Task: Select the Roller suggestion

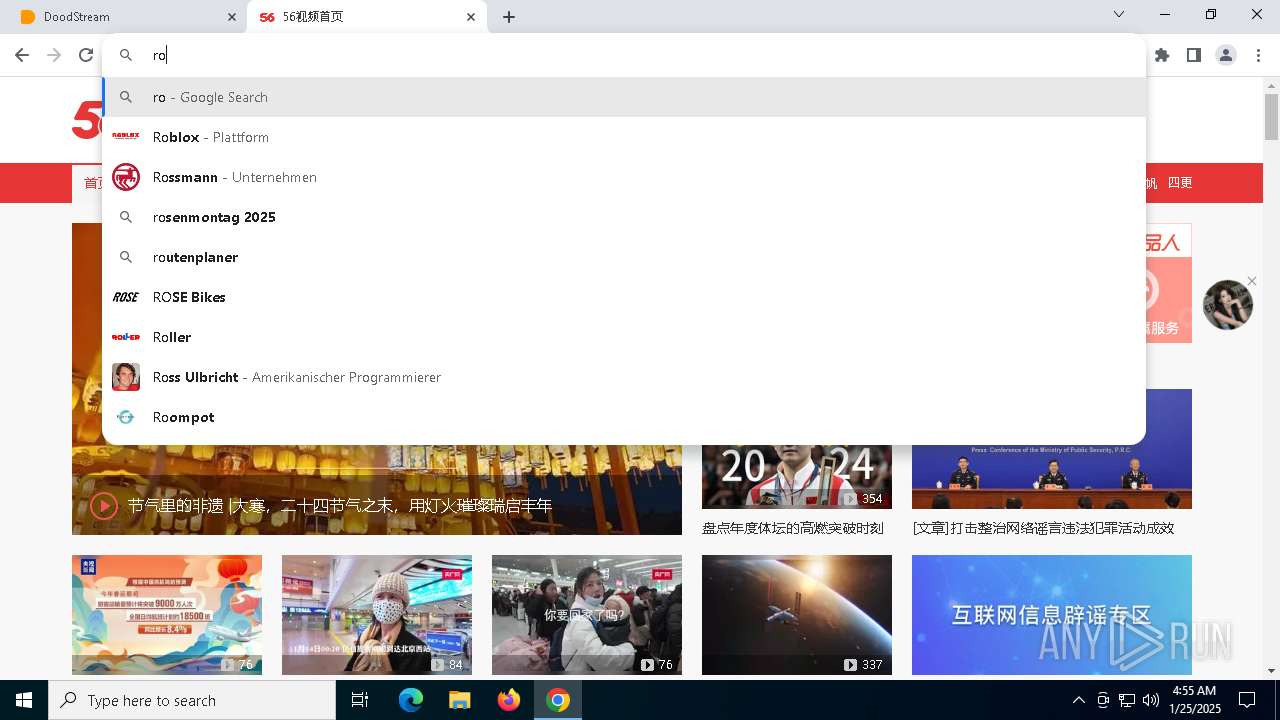Action: click(624, 337)
